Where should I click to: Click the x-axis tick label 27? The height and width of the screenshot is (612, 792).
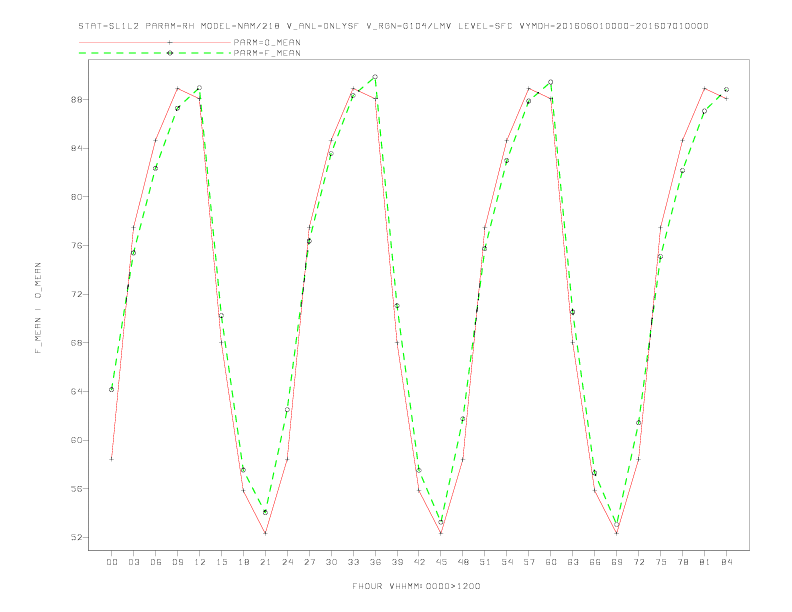309,562
